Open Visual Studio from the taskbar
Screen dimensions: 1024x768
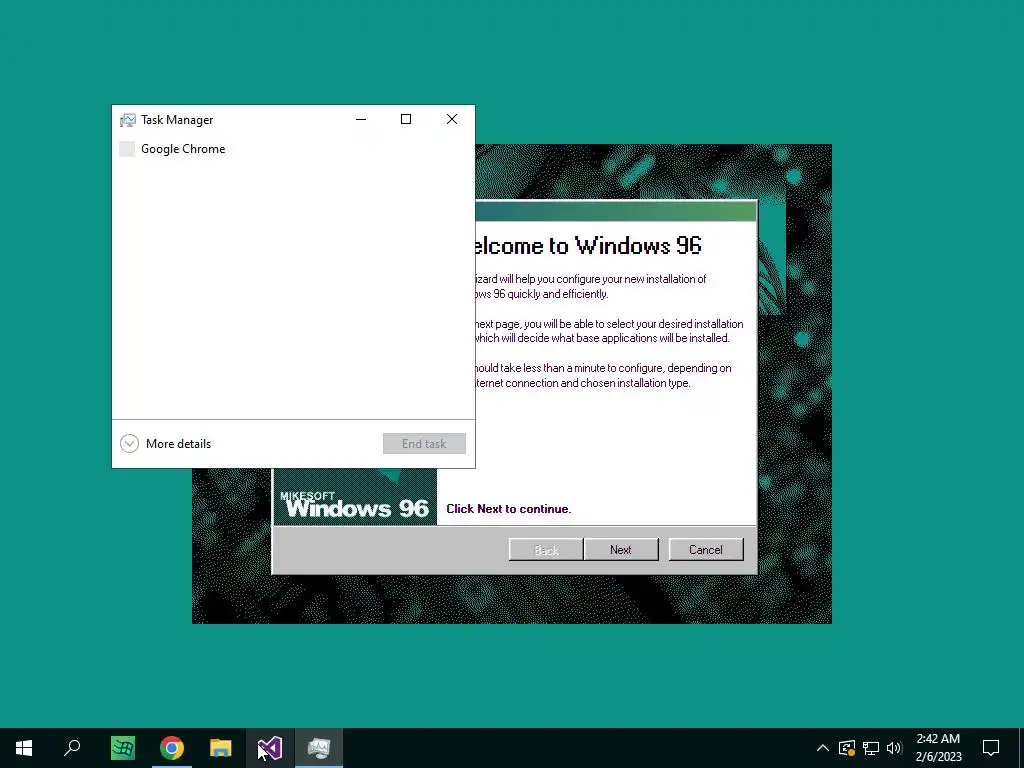point(270,748)
